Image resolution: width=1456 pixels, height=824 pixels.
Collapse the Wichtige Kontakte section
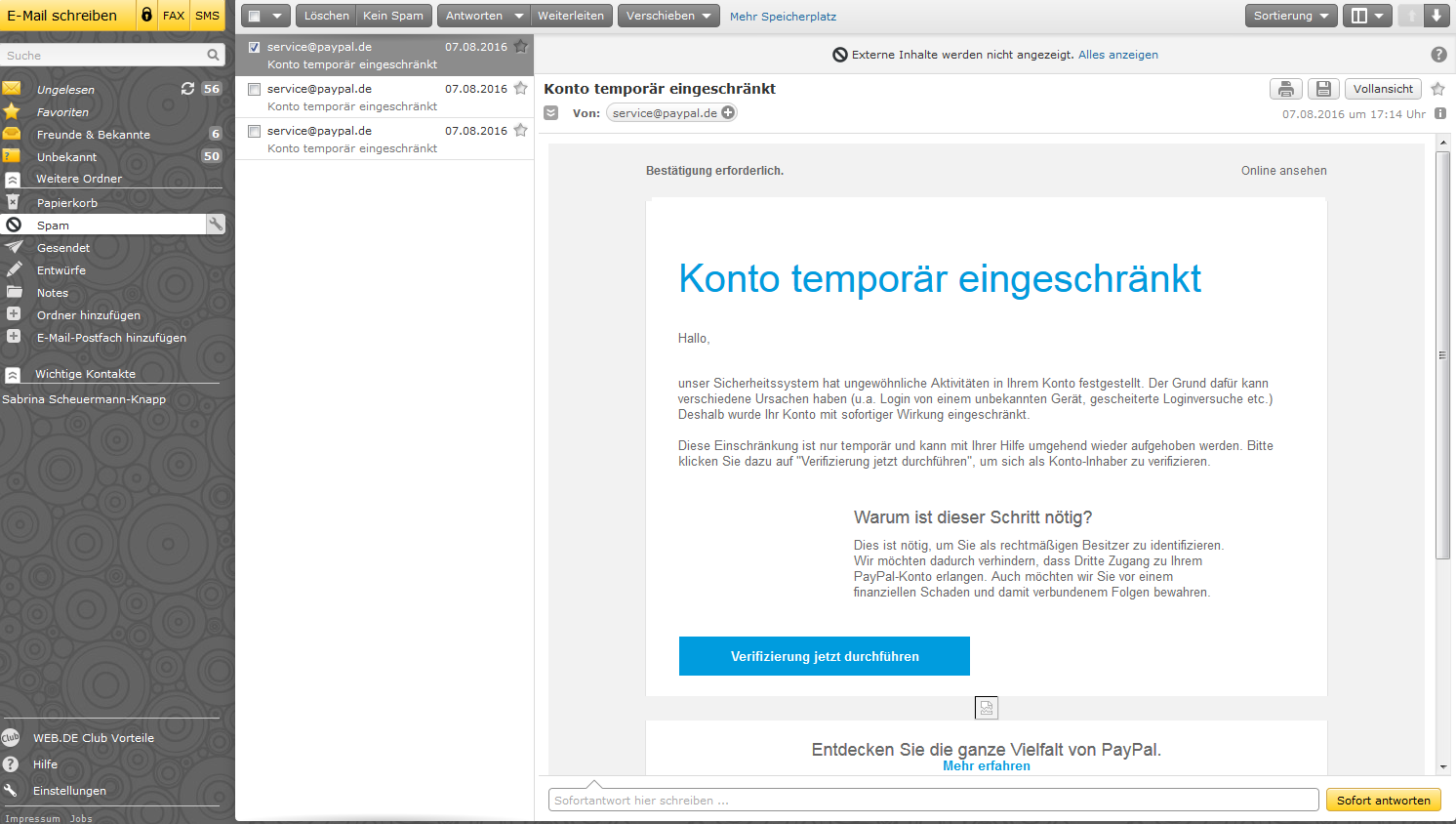click(x=13, y=375)
